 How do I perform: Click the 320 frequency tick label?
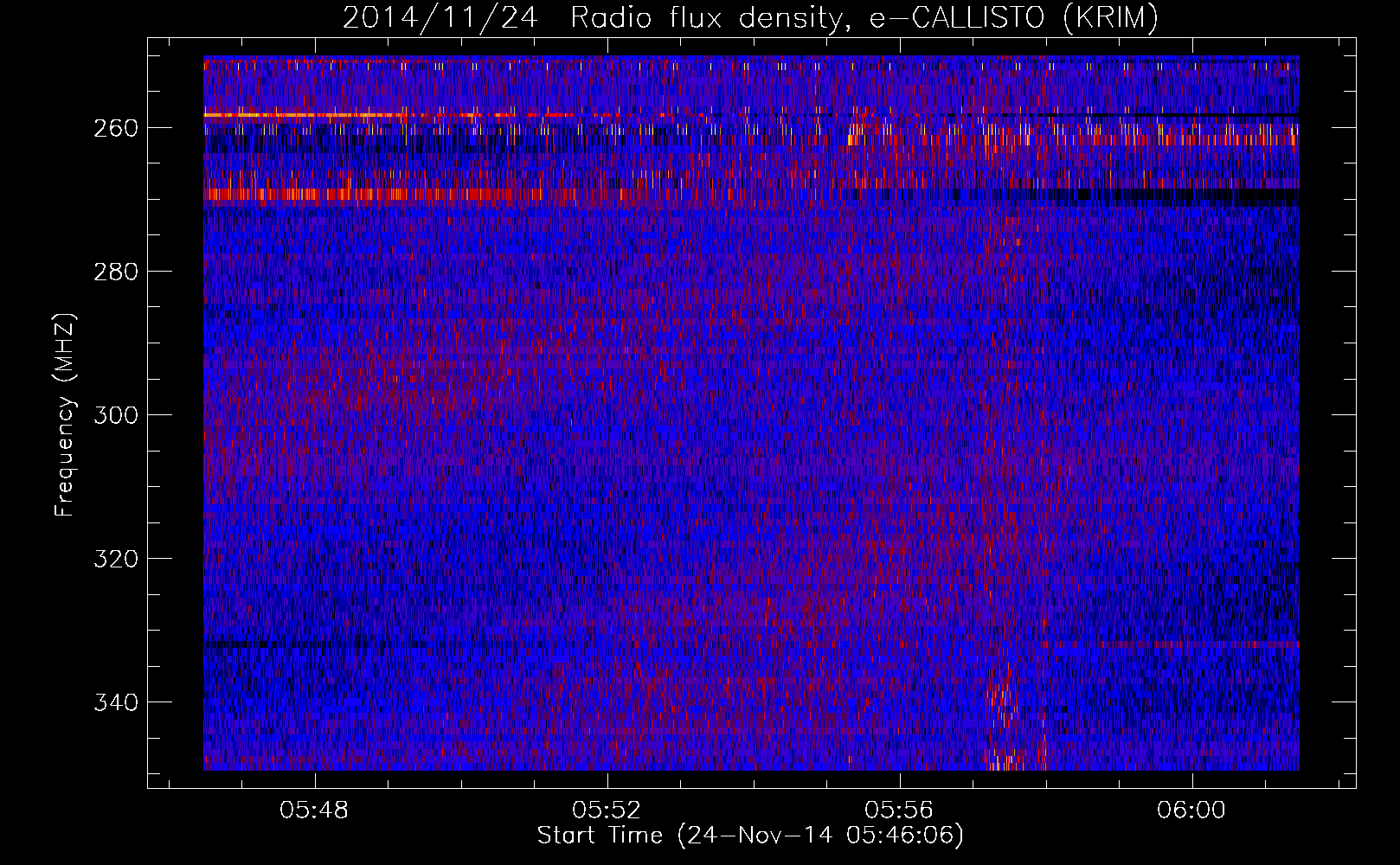click(x=116, y=559)
